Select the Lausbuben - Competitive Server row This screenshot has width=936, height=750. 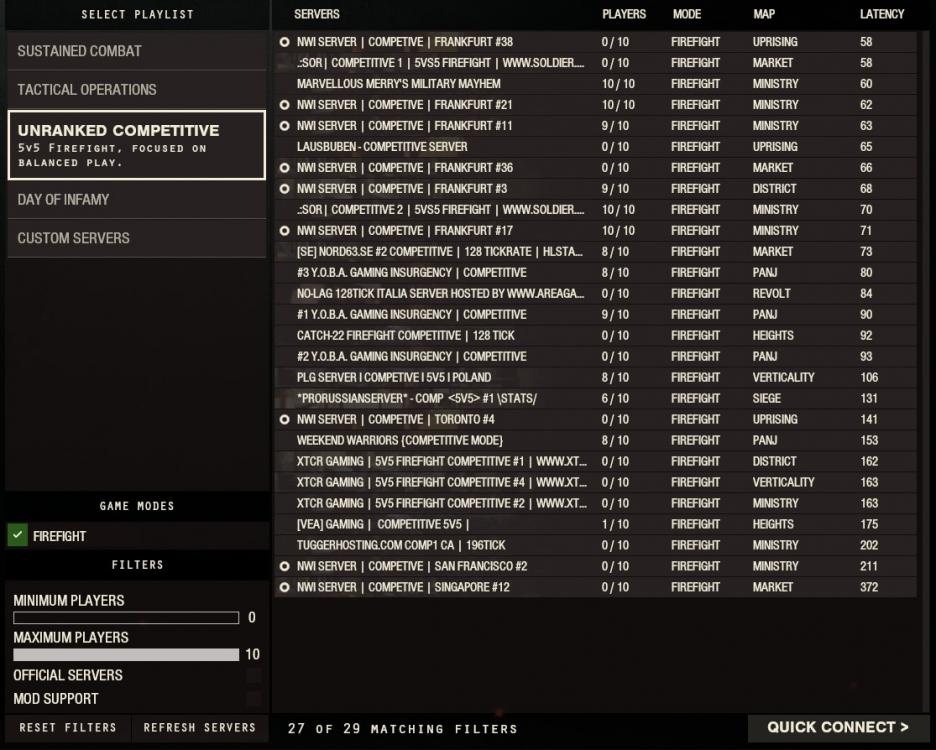click(595, 147)
